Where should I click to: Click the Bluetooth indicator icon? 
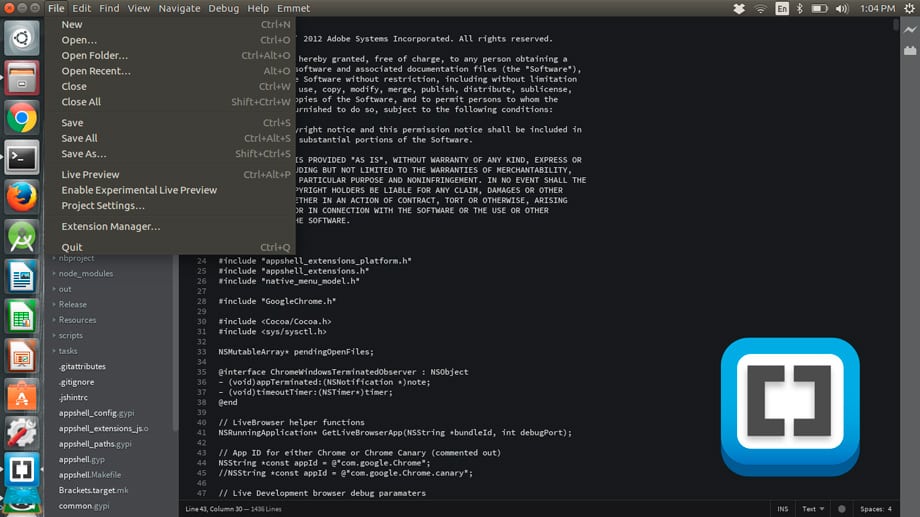pyautogui.click(x=800, y=9)
